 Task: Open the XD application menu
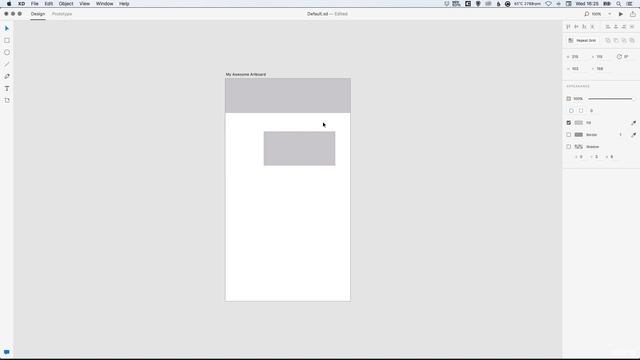21,4
